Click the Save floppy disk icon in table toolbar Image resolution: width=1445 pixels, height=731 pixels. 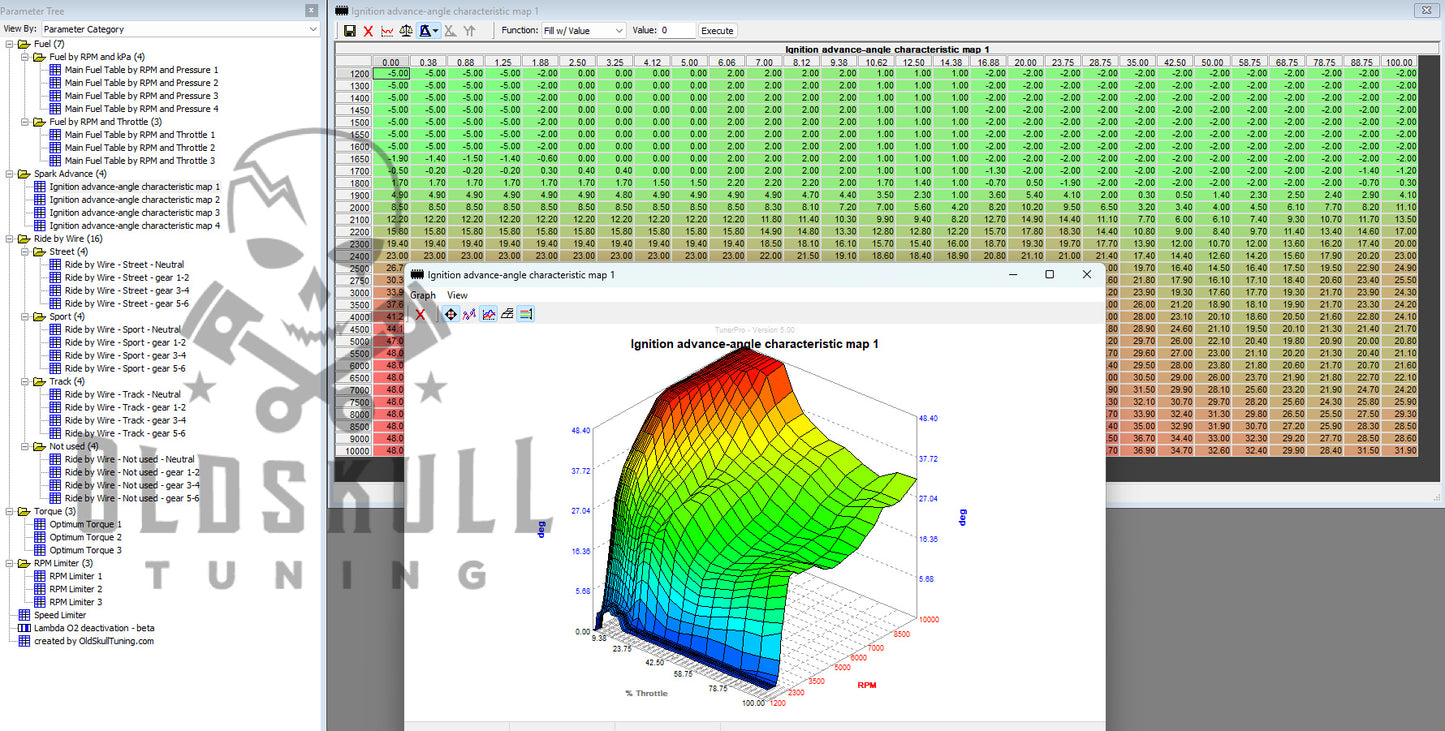point(349,31)
